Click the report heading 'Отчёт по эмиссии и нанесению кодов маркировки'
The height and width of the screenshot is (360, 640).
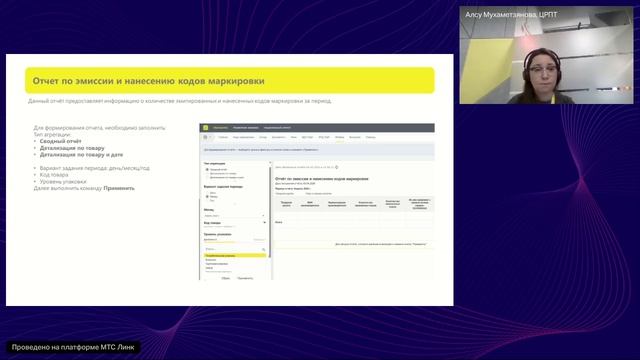pyautogui.click(x=322, y=179)
